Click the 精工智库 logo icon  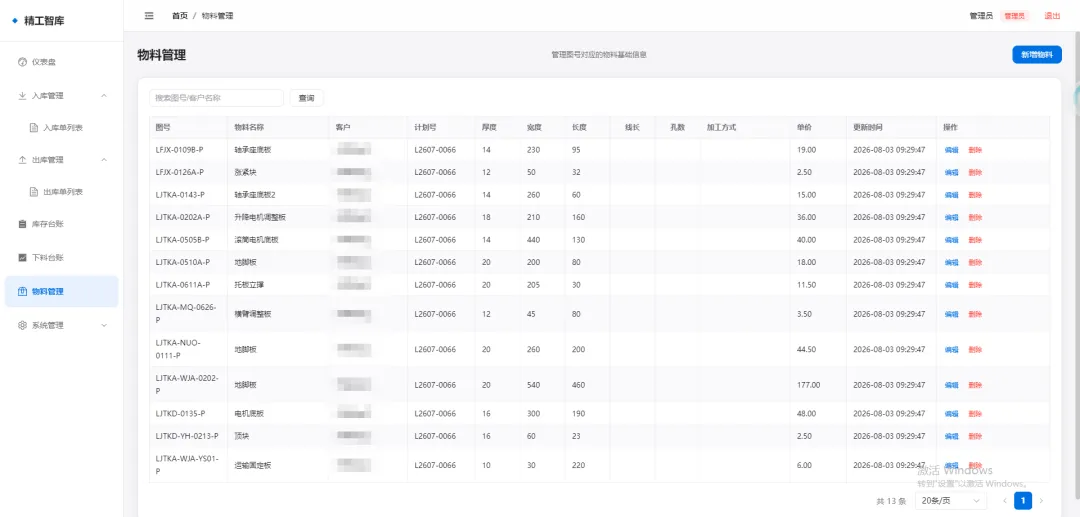click(x=15, y=21)
